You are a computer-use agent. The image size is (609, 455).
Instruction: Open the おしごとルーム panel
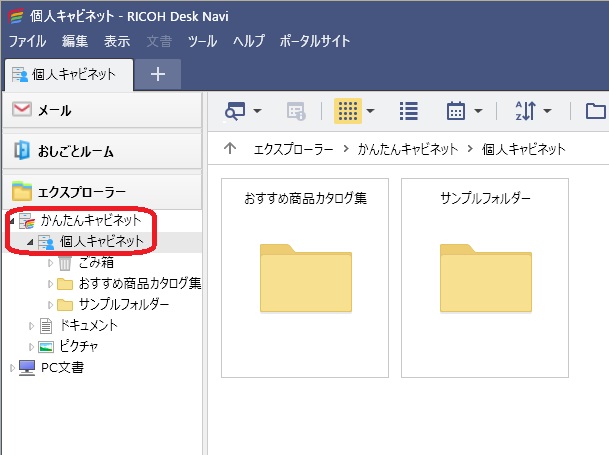(x=102, y=151)
